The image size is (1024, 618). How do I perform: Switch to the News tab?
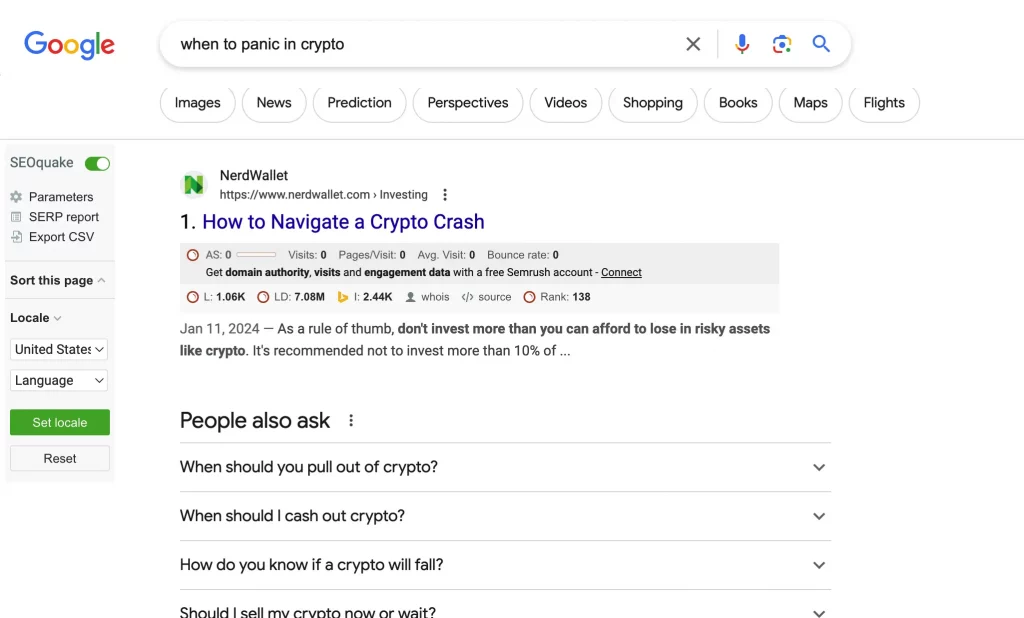click(x=274, y=103)
